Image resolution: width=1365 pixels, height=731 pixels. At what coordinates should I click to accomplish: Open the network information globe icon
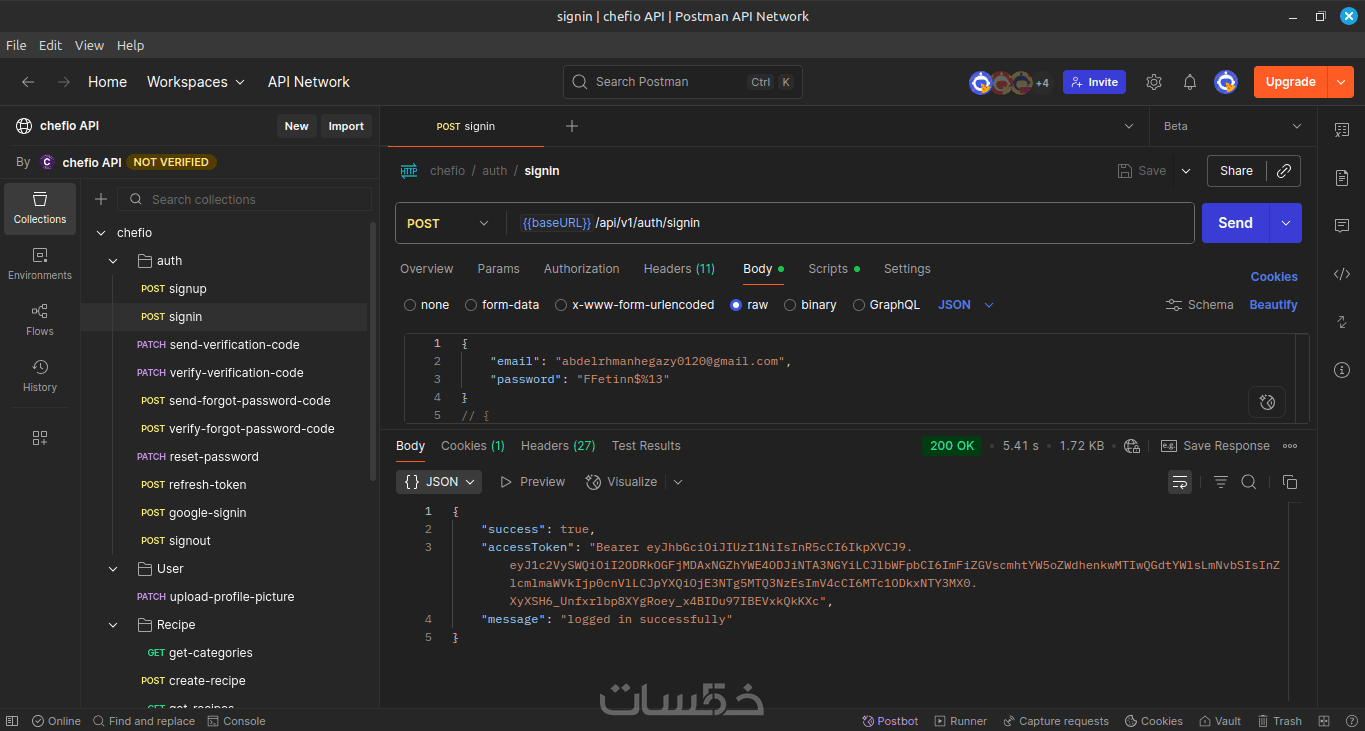(x=1132, y=446)
